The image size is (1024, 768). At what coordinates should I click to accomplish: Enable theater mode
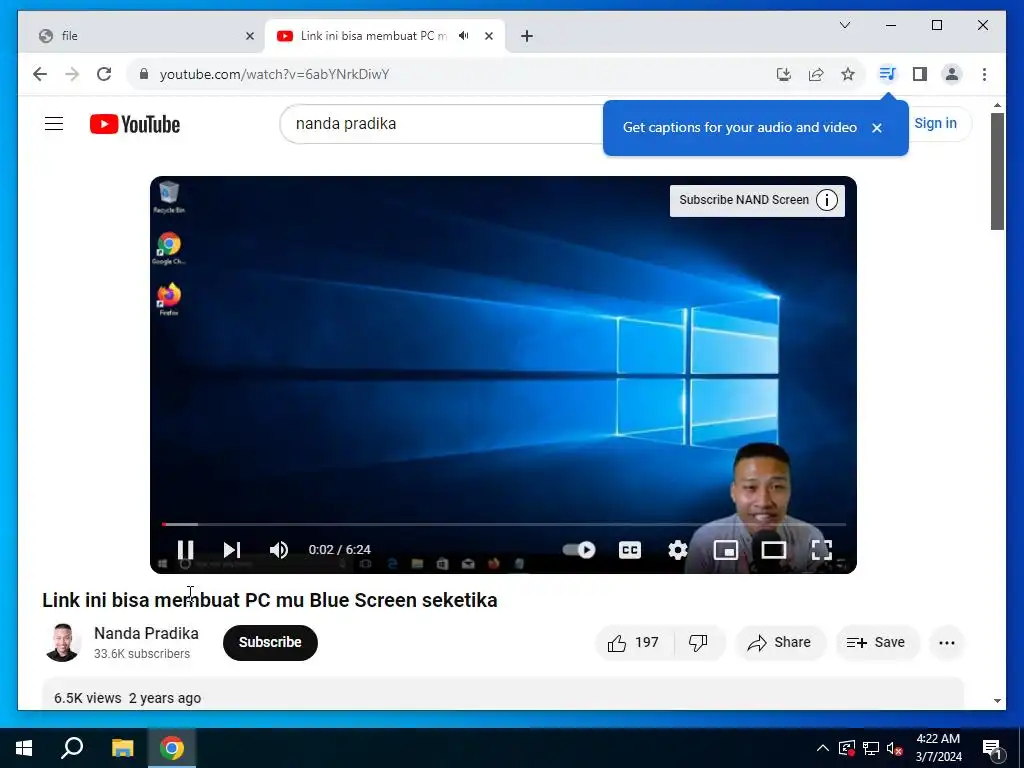point(773,550)
